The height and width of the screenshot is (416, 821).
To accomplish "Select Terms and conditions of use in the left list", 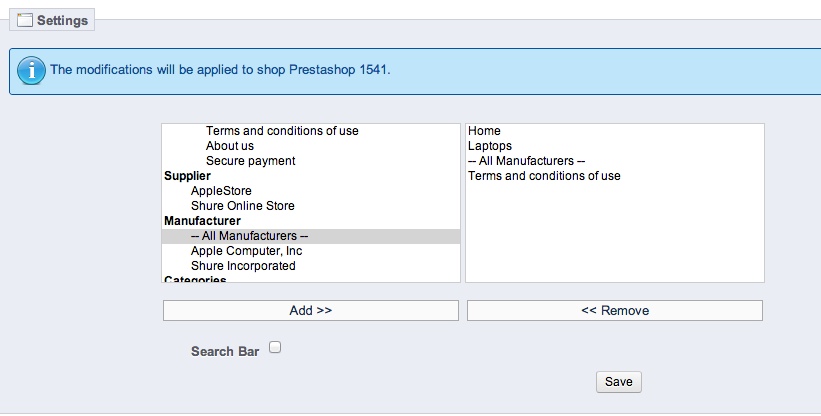I will 282,131.
